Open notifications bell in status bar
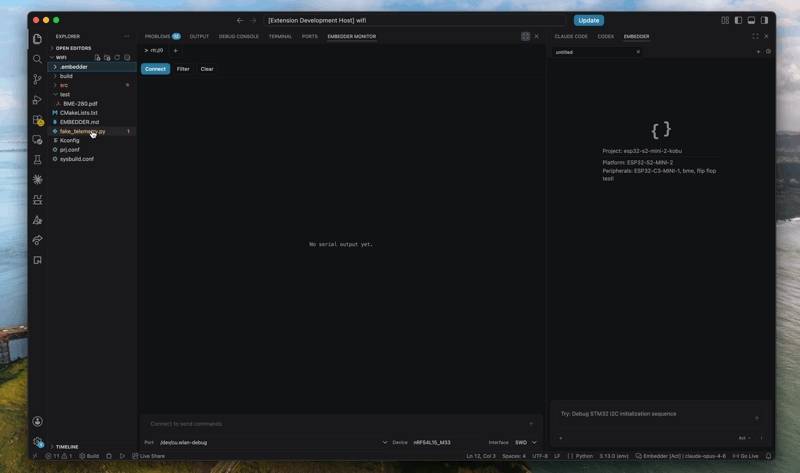This screenshot has width=800, height=473. [768, 456]
